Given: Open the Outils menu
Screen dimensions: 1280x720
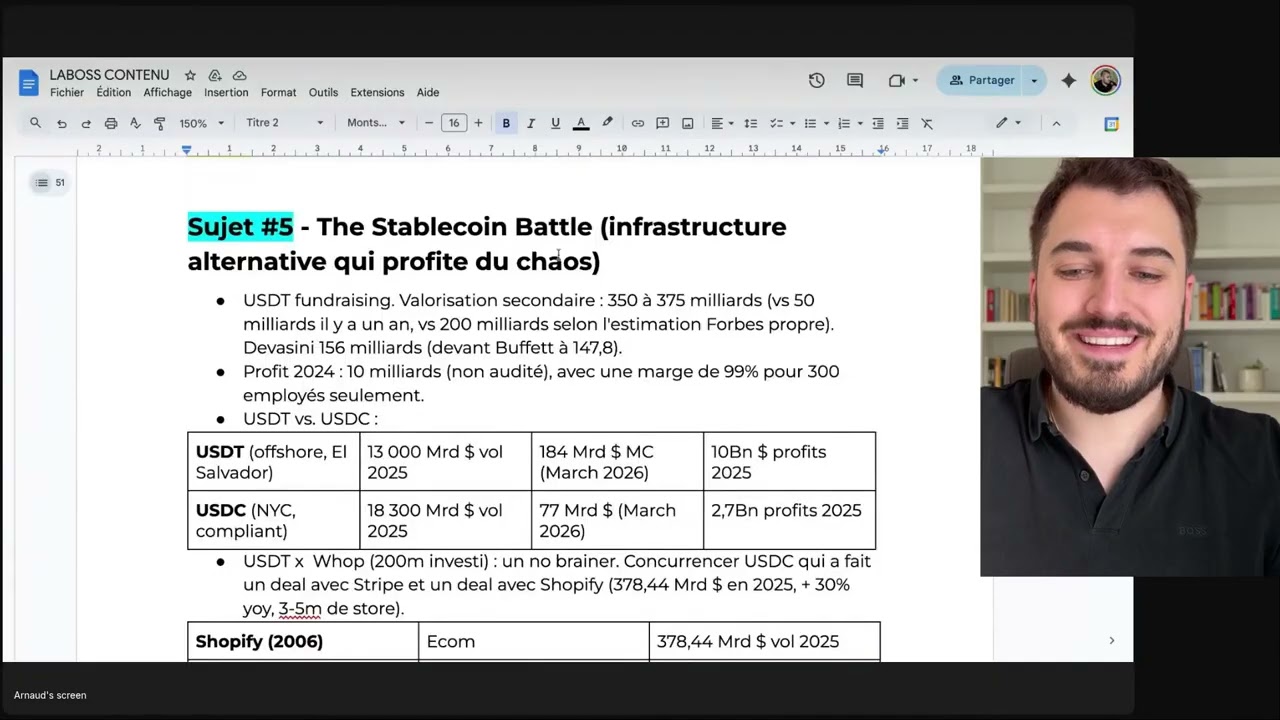Looking at the screenshot, I should point(323,92).
